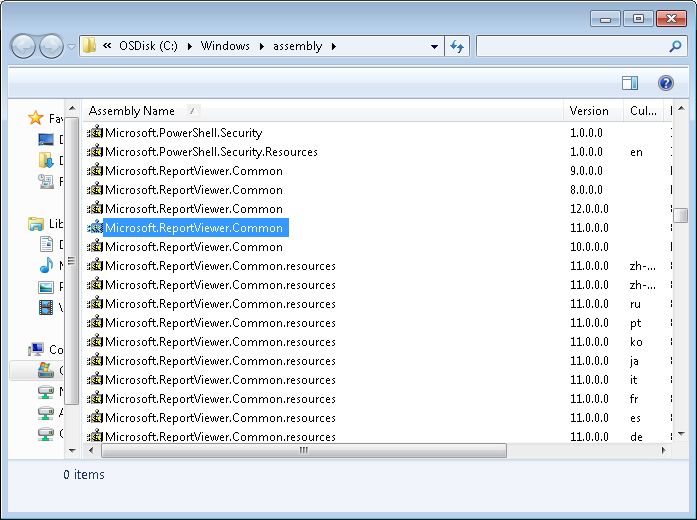The width and height of the screenshot is (697, 520).
Task: Open the address bar history dropdown
Action: pos(434,46)
